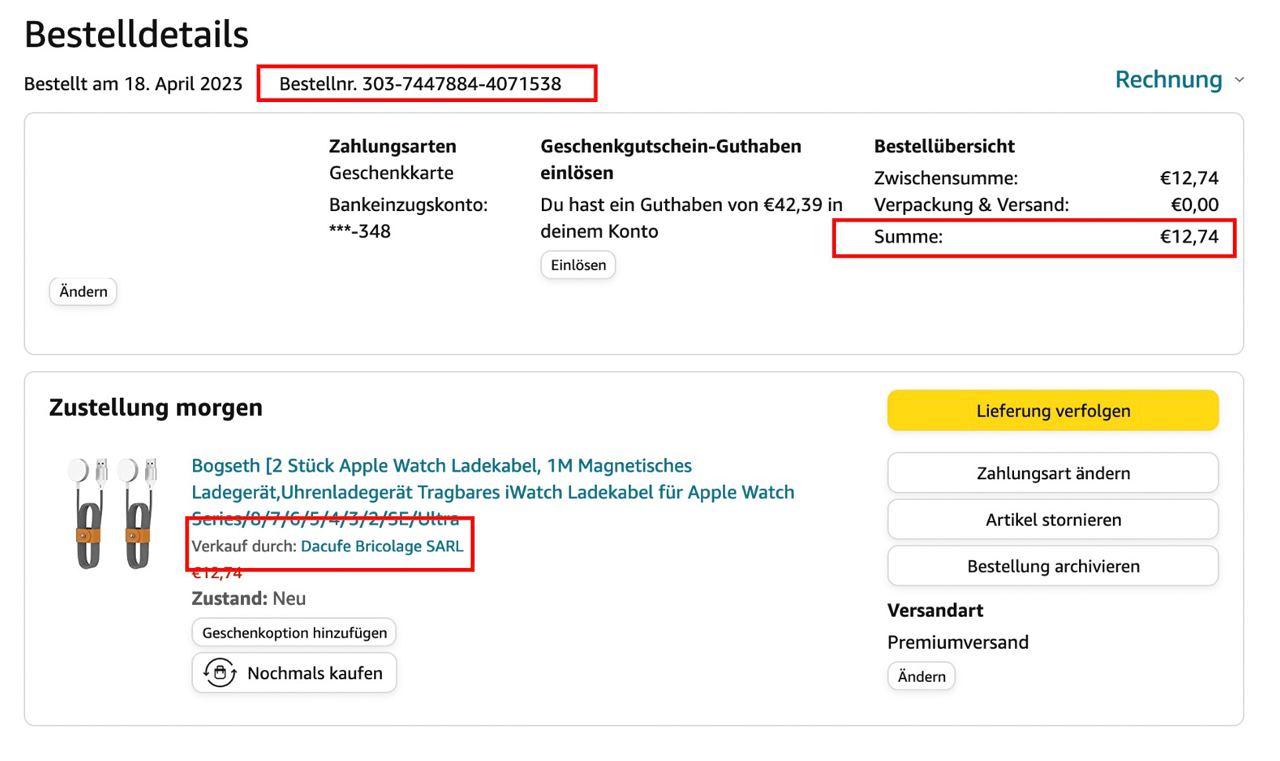
Task: Click Ändern under Versandart
Action: (921, 676)
